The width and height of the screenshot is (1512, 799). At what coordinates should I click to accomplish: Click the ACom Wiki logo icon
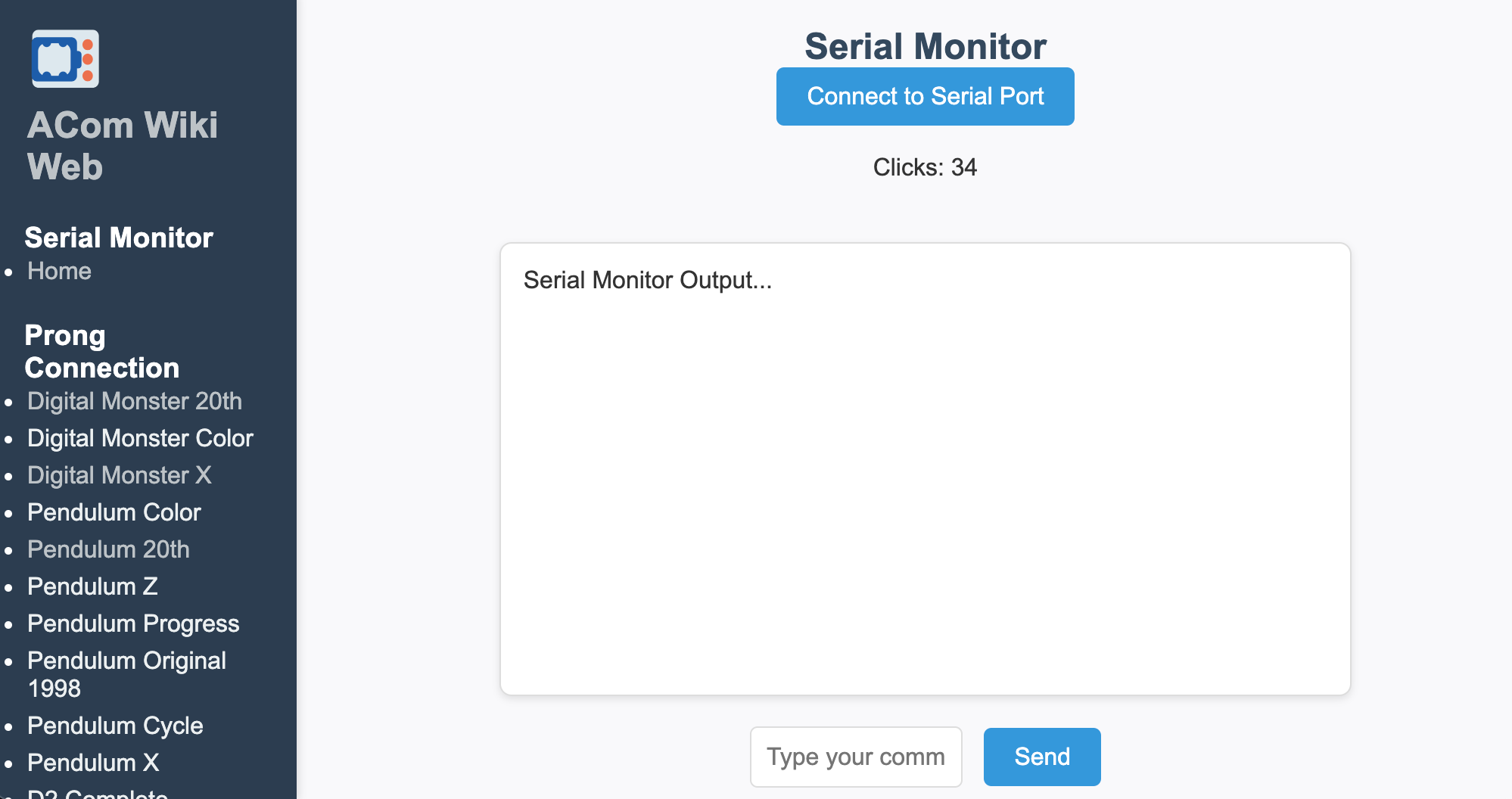pyautogui.click(x=65, y=59)
